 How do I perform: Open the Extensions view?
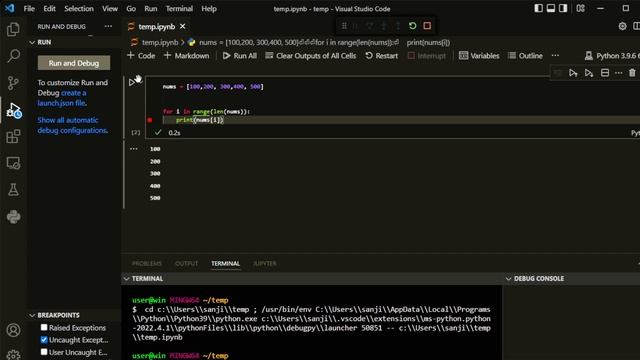pyautogui.click(x=13, y=136)
